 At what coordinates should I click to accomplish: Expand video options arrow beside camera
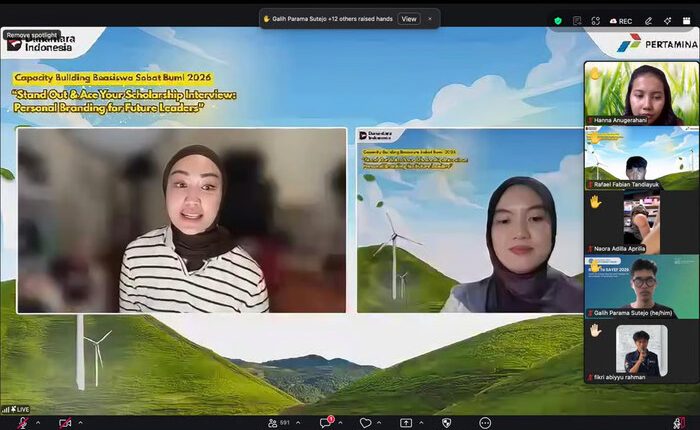(80, 422)
